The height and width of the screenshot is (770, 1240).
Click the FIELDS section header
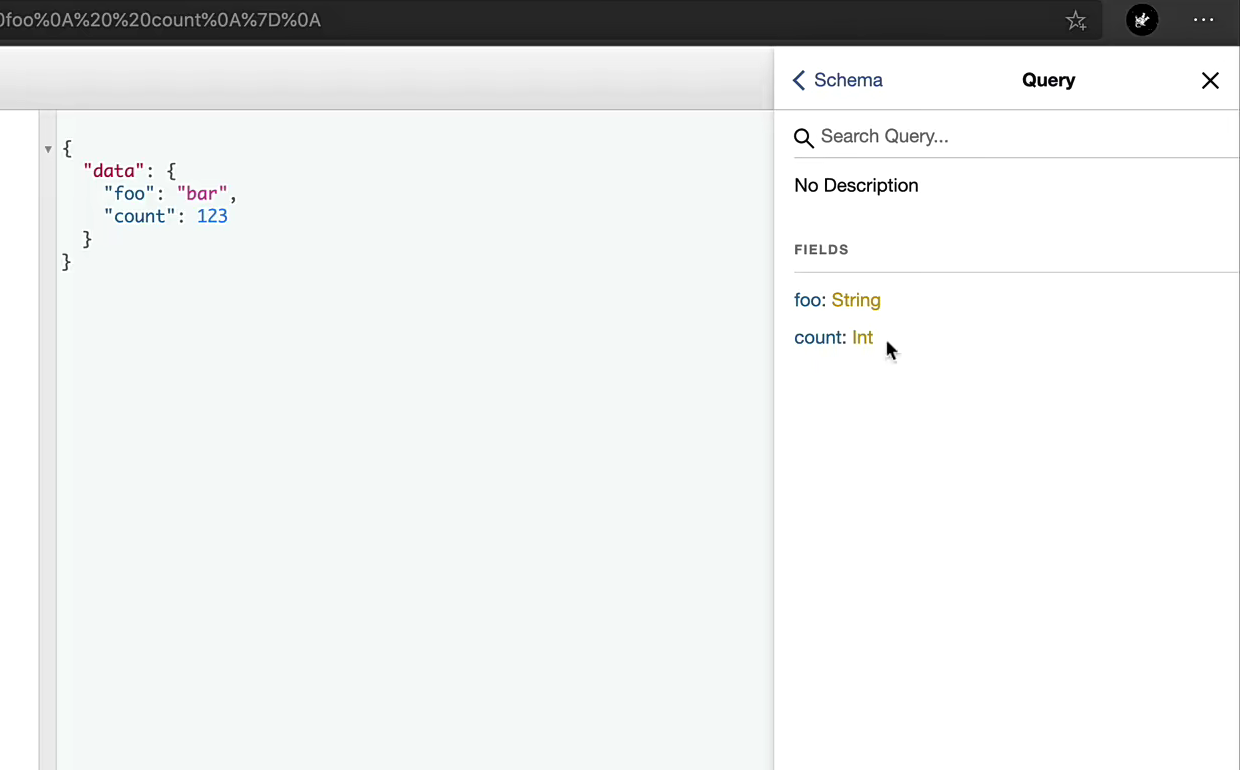tap(821, 250)
